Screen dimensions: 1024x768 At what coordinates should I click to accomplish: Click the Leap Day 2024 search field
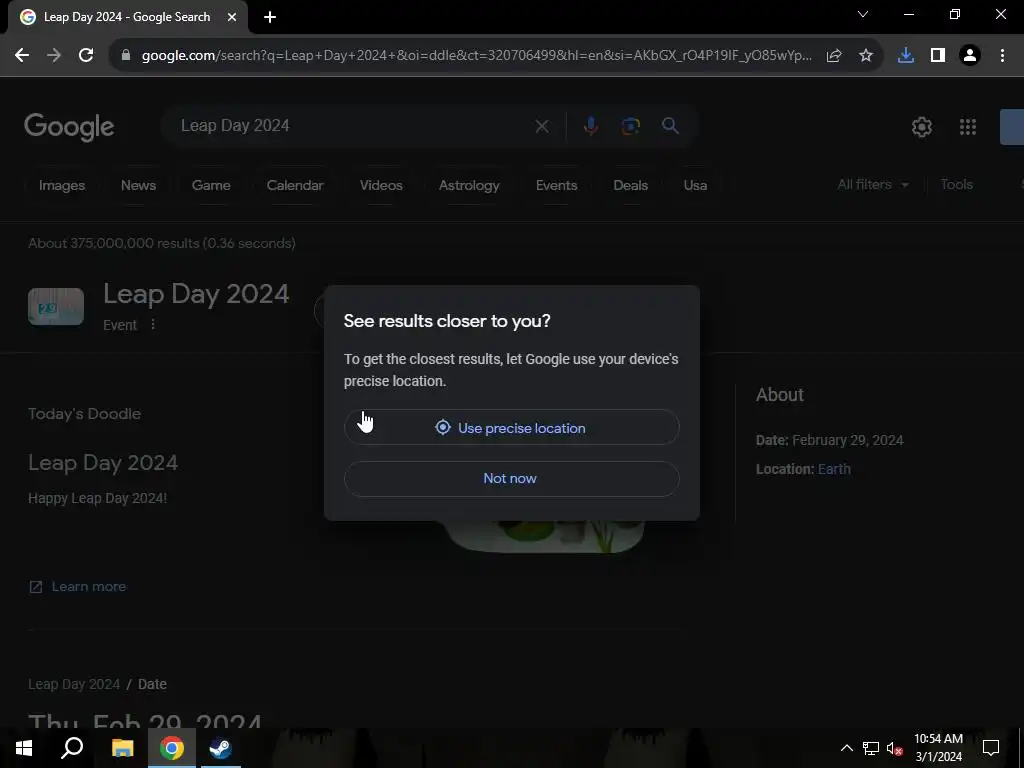[x=353, y=126]
